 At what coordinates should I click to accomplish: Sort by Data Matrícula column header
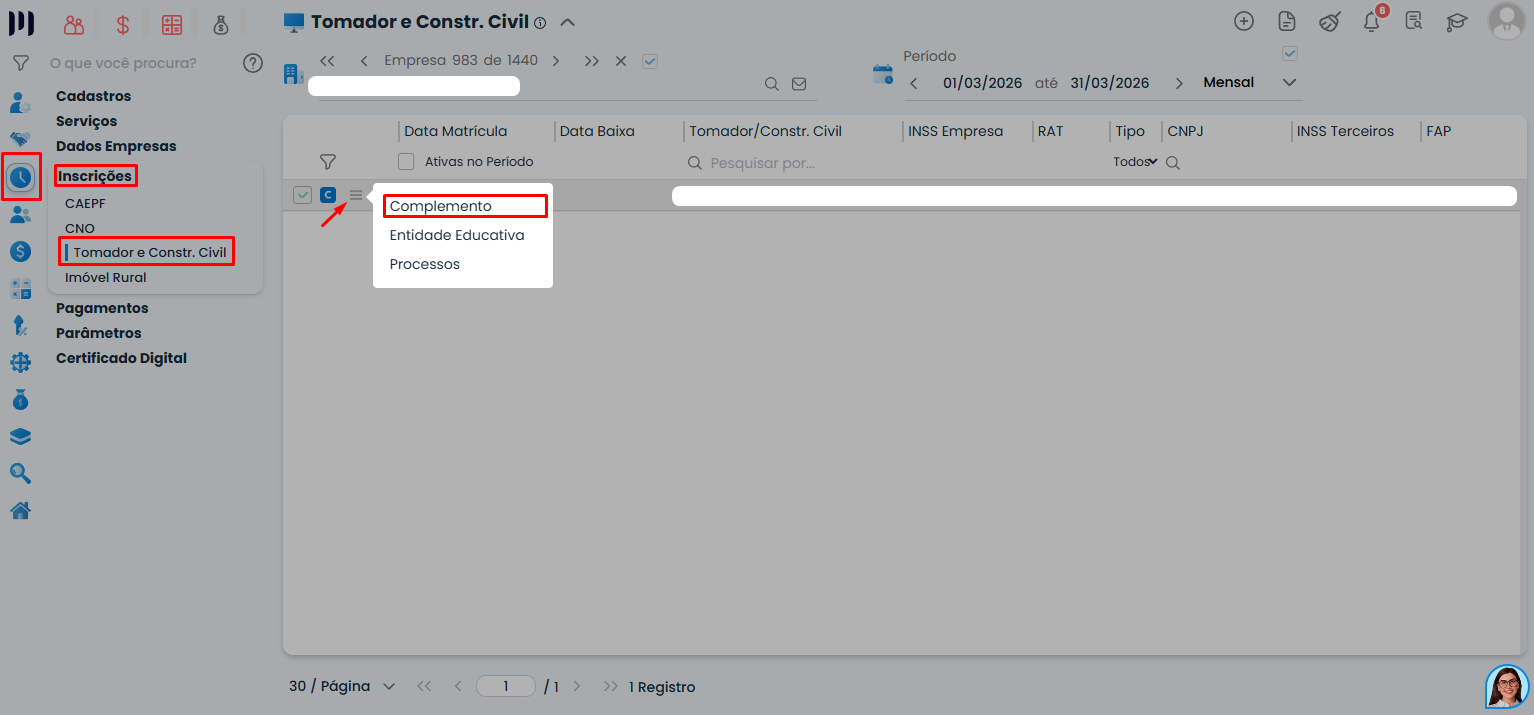click(456, 131)
